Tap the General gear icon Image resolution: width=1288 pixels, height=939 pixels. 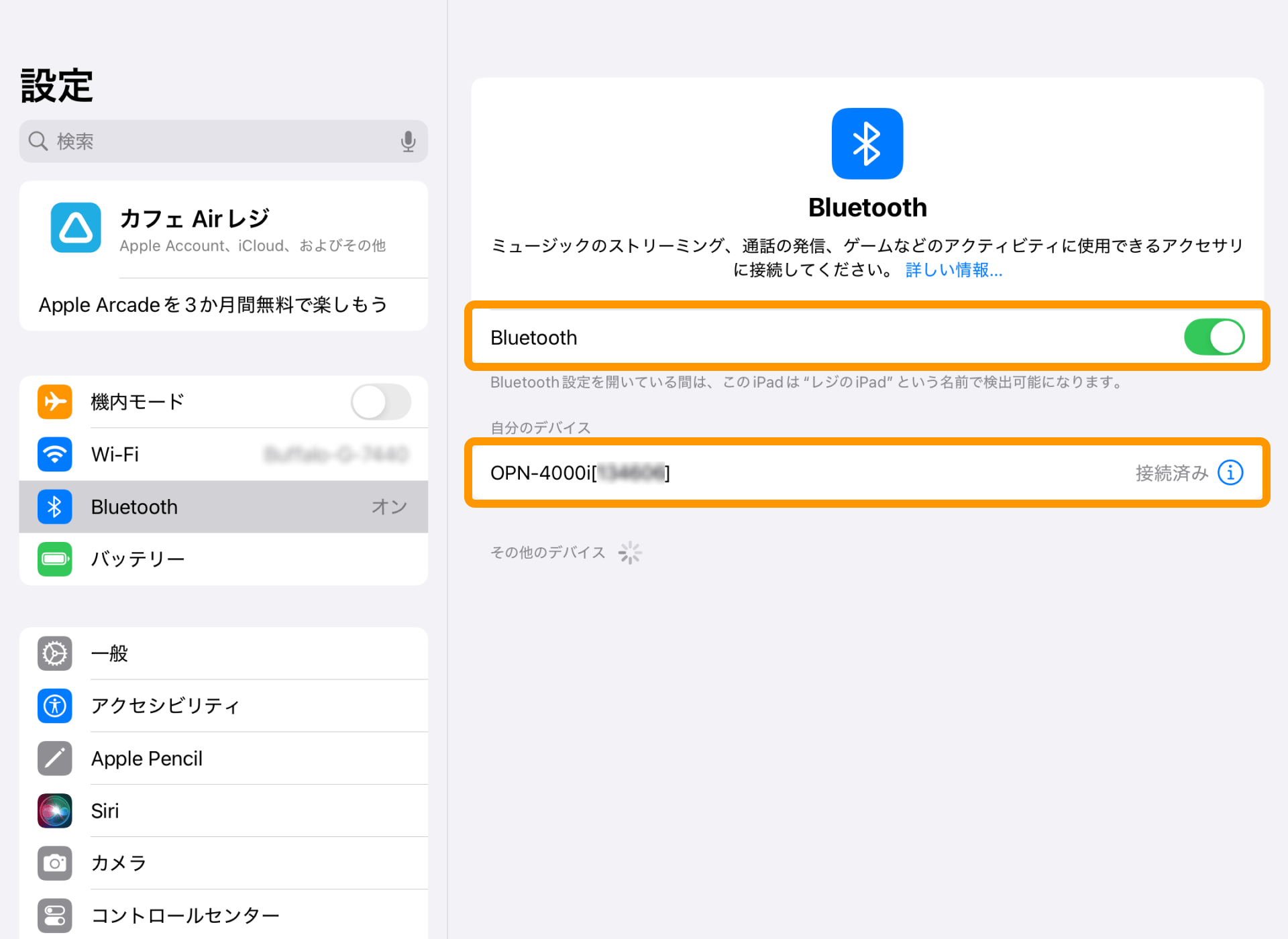click(55, 653)
